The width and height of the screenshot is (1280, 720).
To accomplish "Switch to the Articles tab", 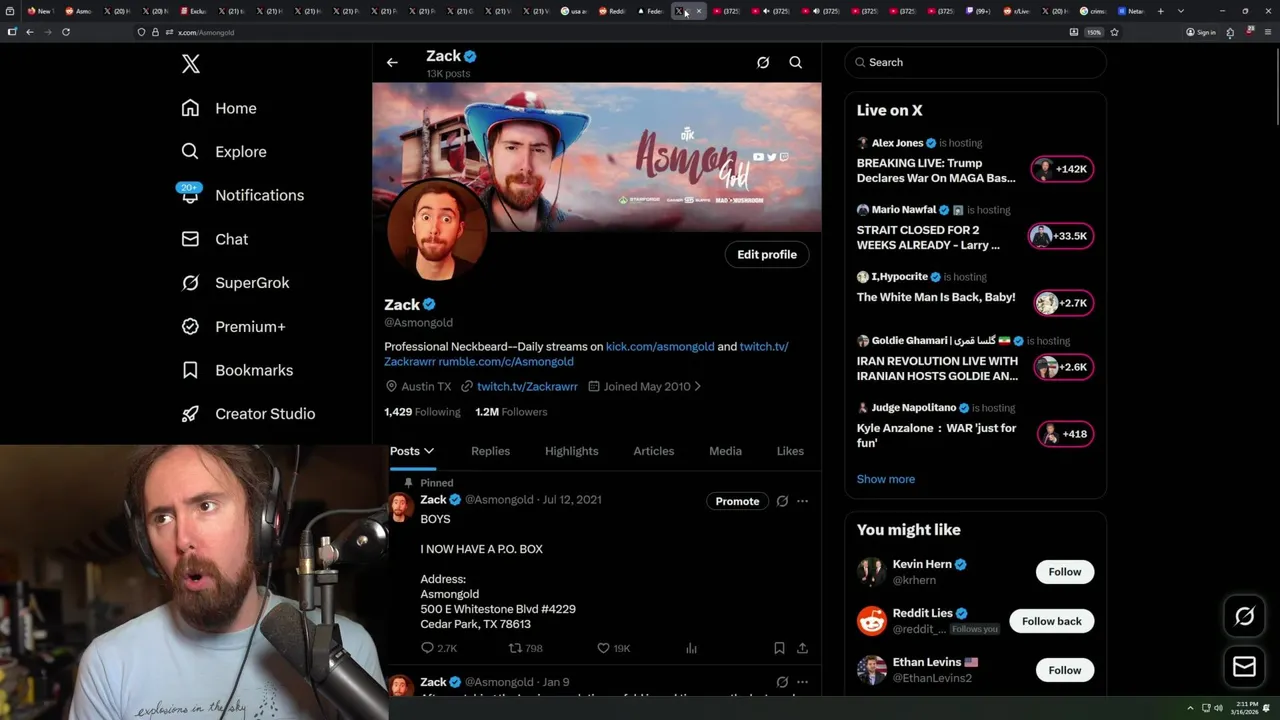I will coord(654,451).
